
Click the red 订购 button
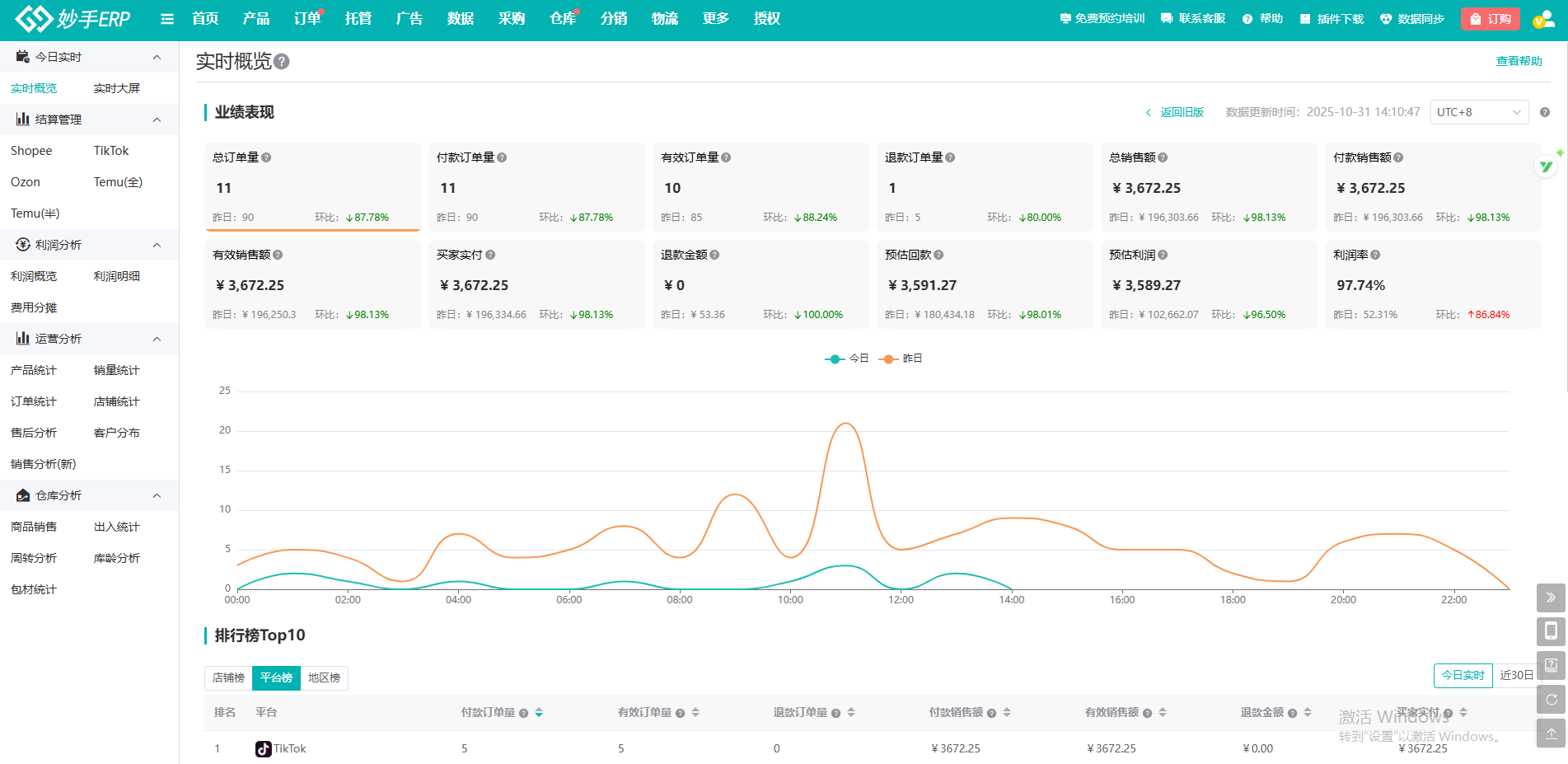(1490, 19)
